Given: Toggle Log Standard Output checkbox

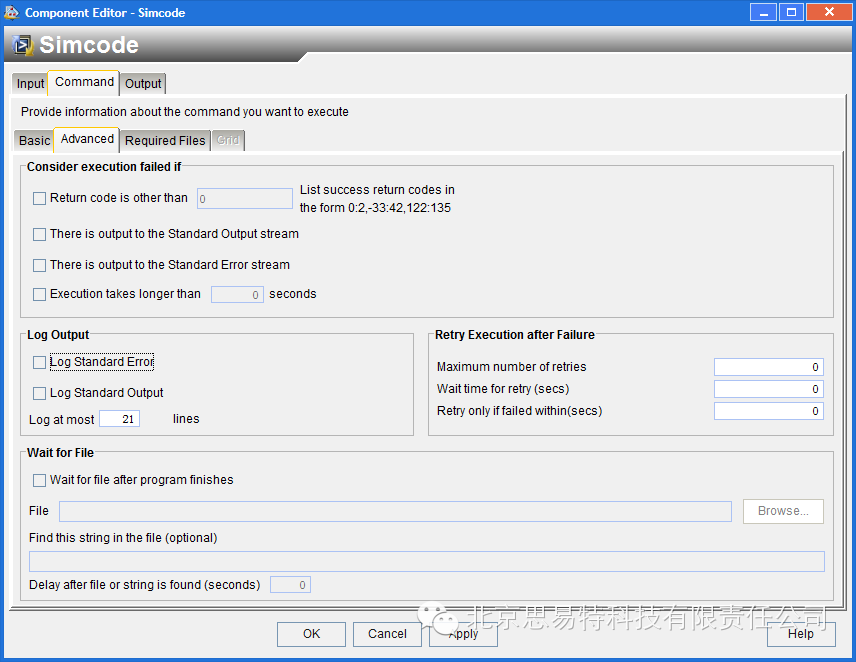Looking at the screenshot, I should pyautogui.click(x=39, y=393).
